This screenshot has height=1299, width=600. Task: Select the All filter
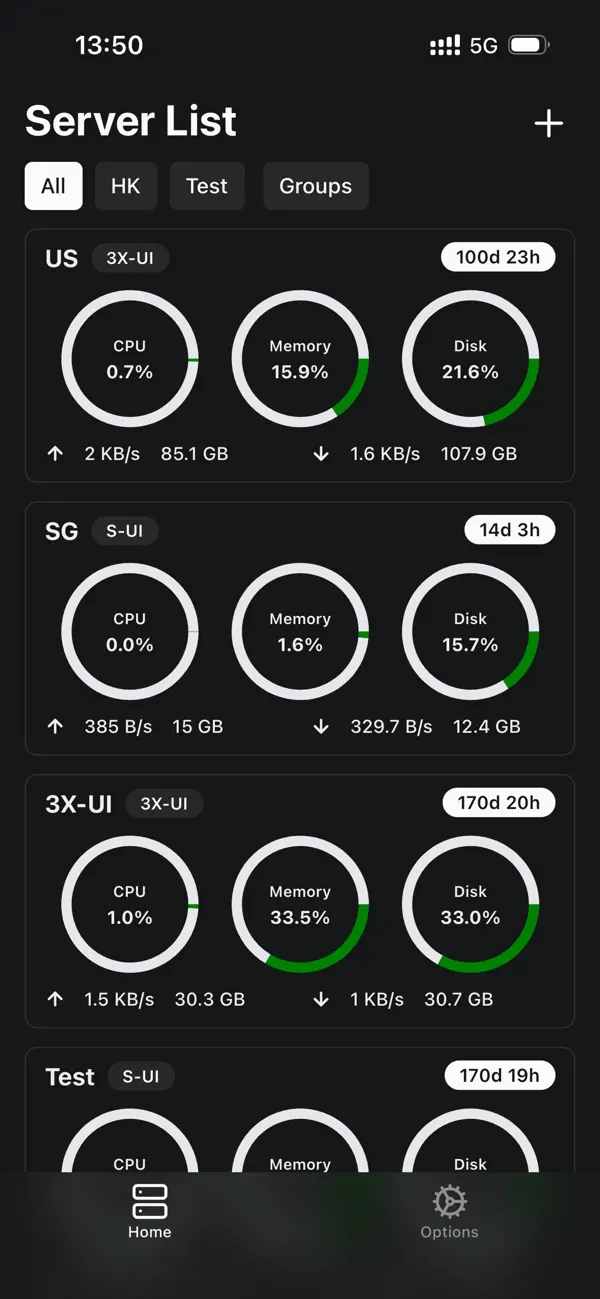click(53, 186)
